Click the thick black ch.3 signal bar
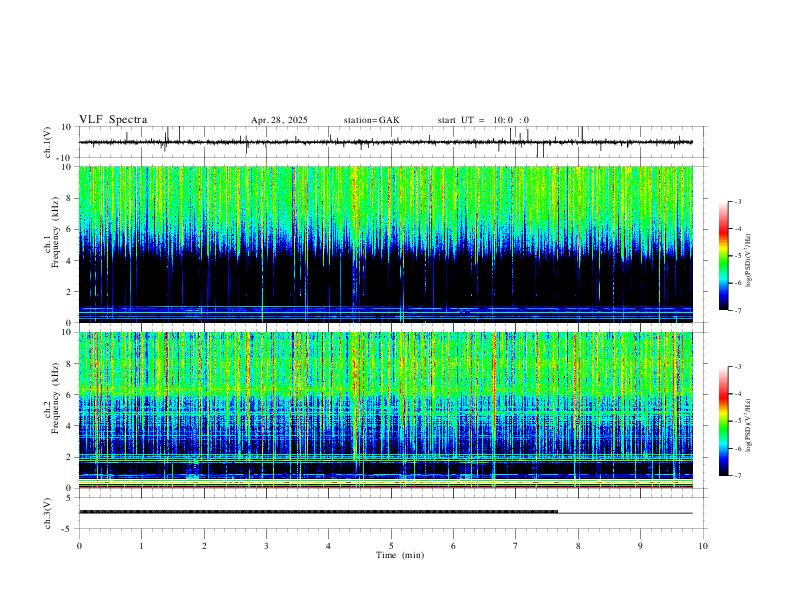The height and width of the screenshot is (612, 792). (318, 512)
